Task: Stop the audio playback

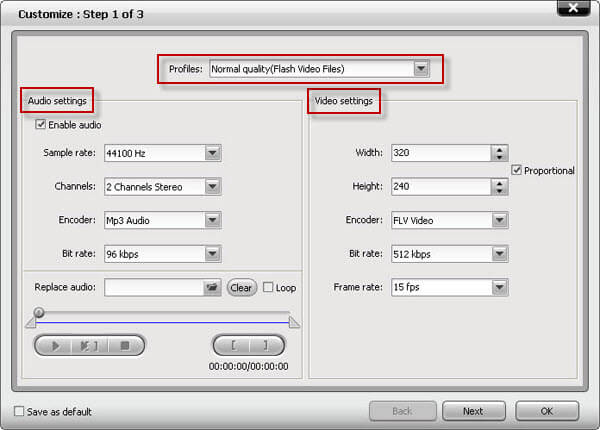Action: (x=125, y=346)
